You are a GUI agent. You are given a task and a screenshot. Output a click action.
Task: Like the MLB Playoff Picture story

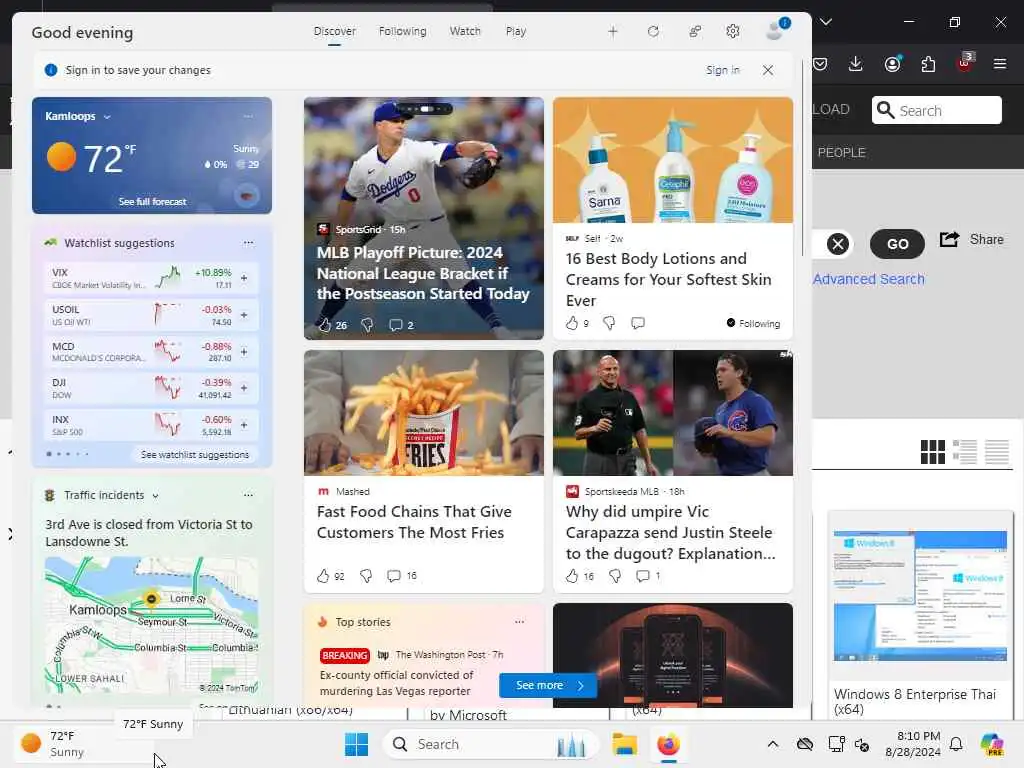click(x=325, y=325)
